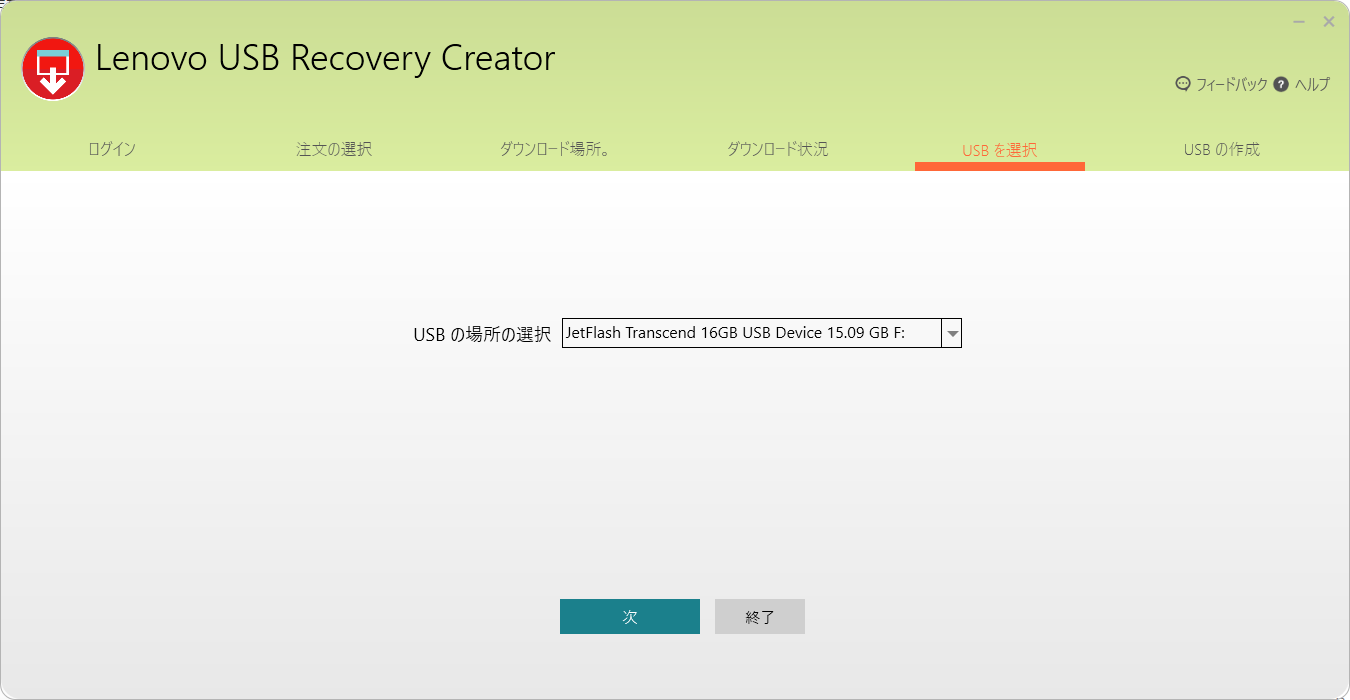Click the USB の場所の選択 label
This screenshot has height=700, width=1350.
pyautogui.click(x=482, y=335)
